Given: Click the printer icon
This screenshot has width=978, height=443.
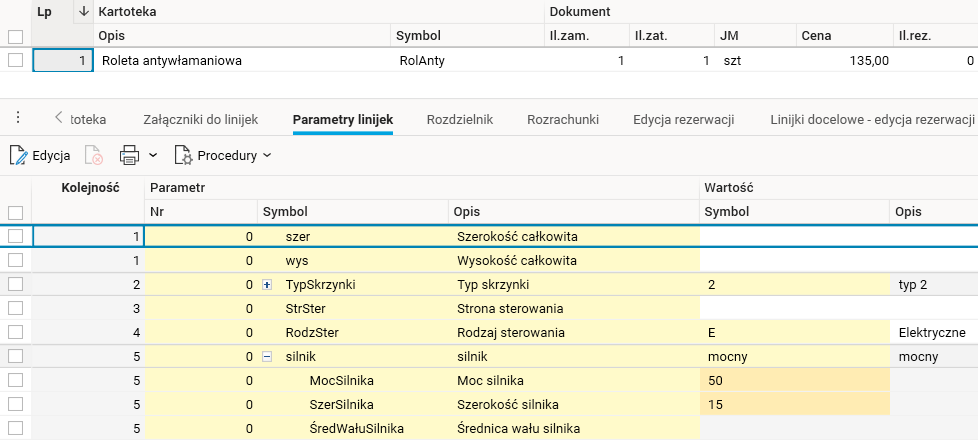Looking at the screenshot, I should click(x=129, y=156).
